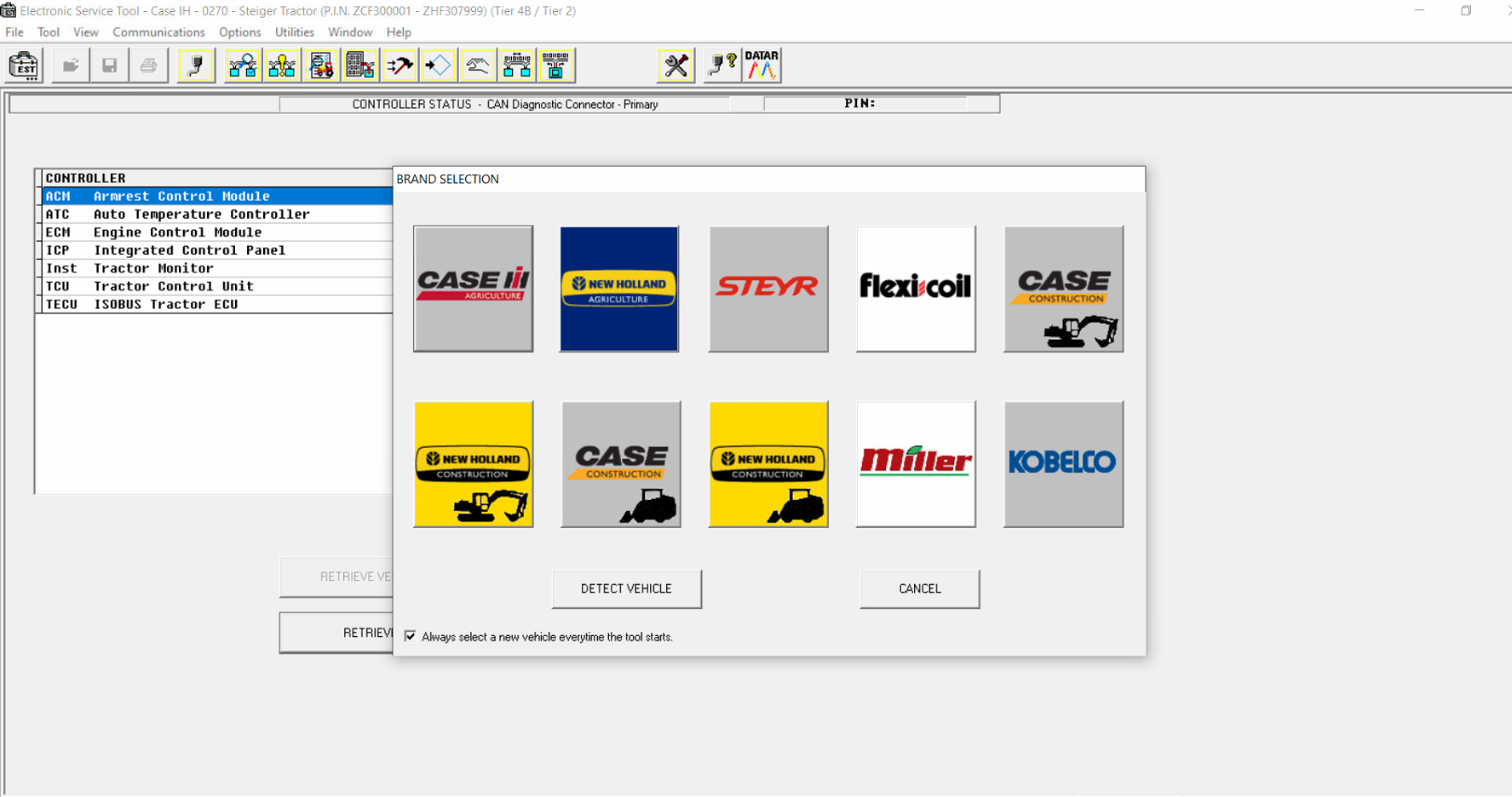Open the Utilities menu
The image size is (1512, 797).
pos(295,32)
